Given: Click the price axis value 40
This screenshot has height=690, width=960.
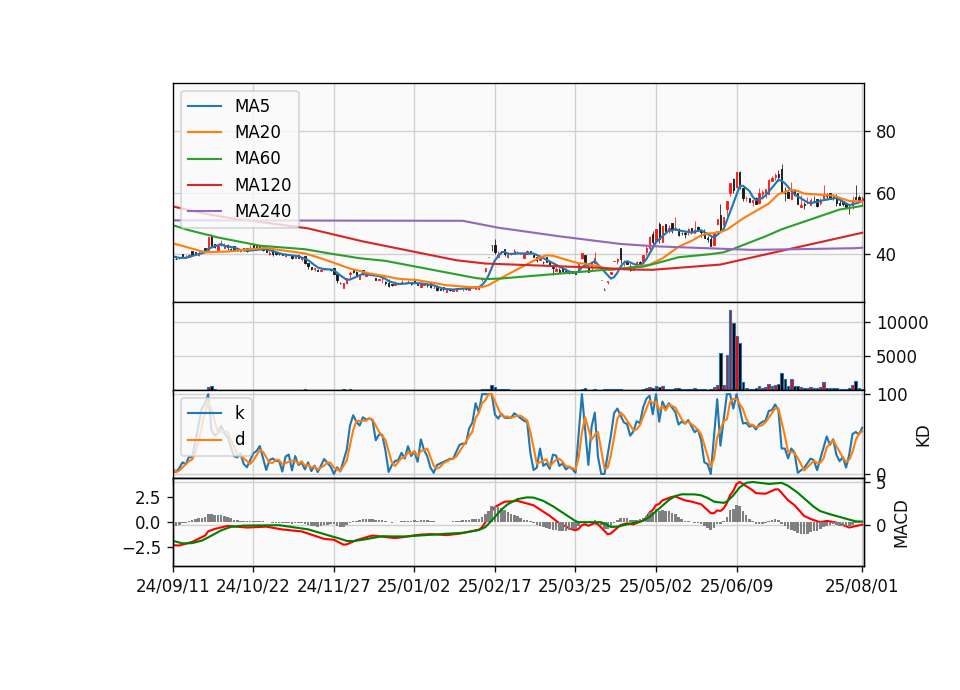Looking at the screenshot, I should (x=886, y=255).
